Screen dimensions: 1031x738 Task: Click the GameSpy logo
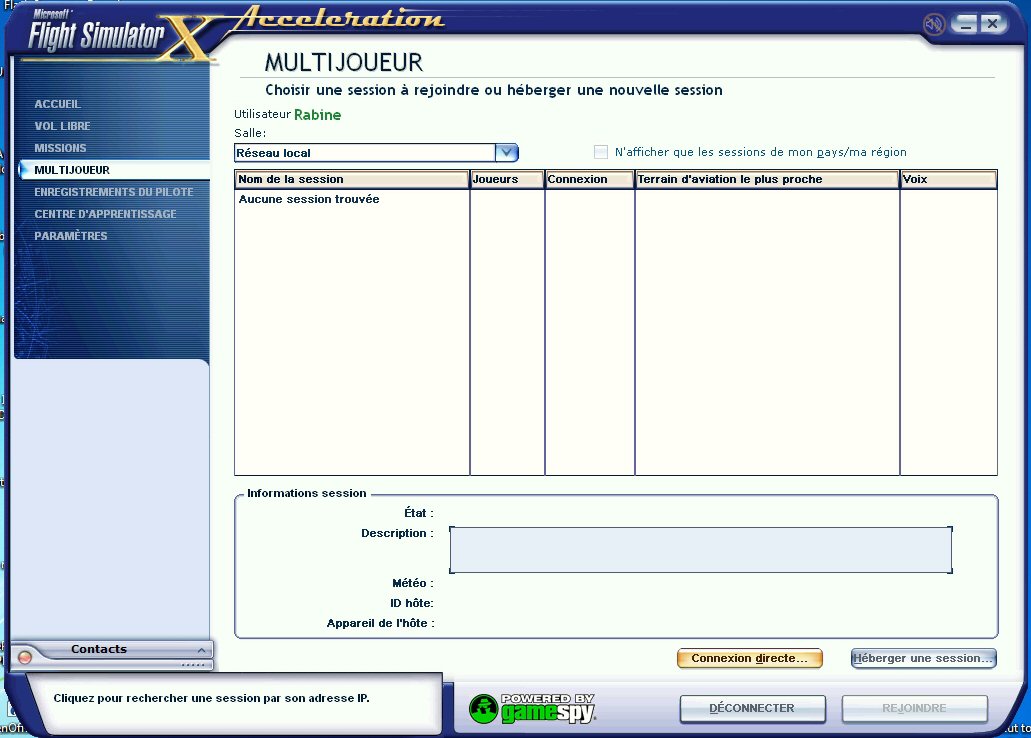[x=533, y=708]
